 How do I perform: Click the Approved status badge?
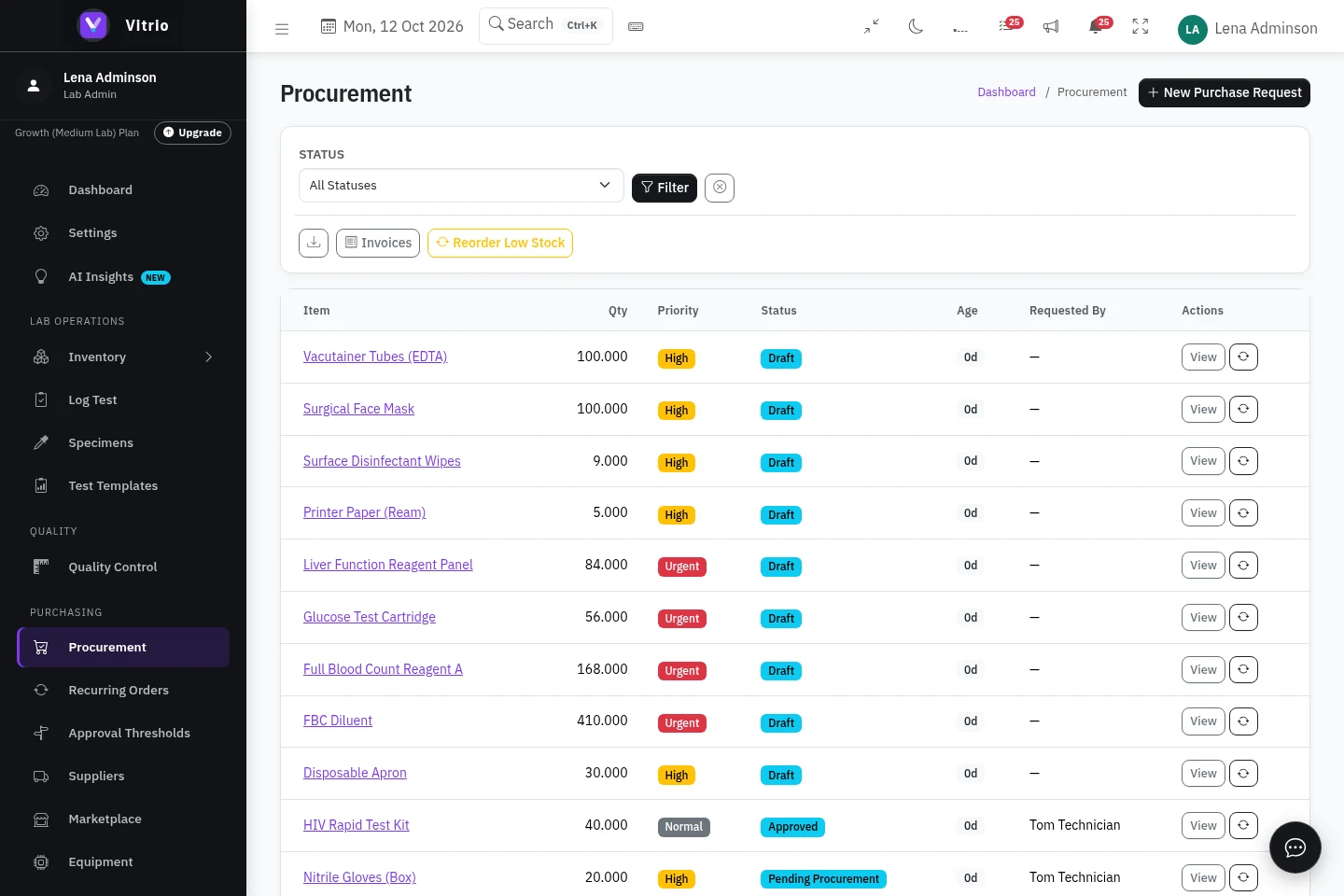point(792,827)
